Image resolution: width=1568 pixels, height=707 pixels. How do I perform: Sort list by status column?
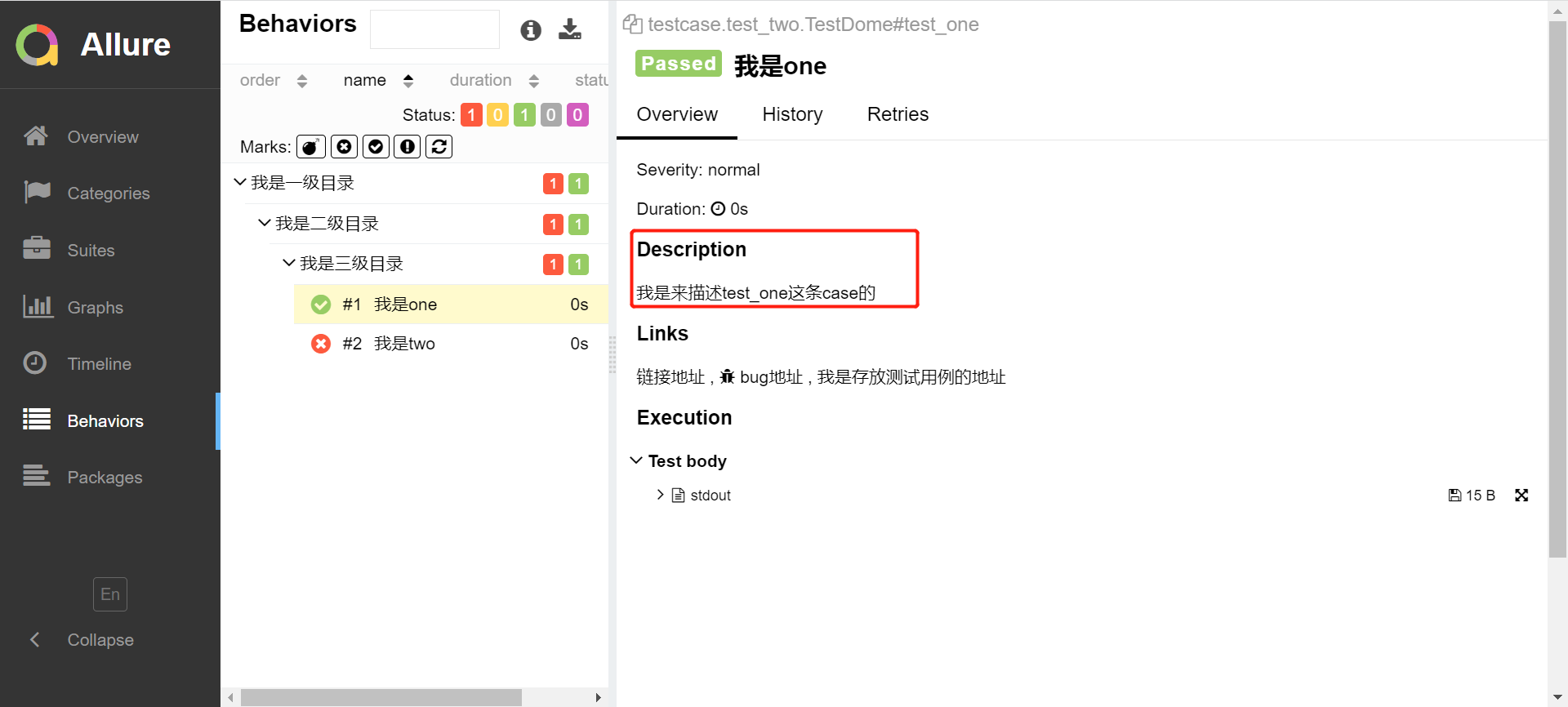(x=591, y=80)
